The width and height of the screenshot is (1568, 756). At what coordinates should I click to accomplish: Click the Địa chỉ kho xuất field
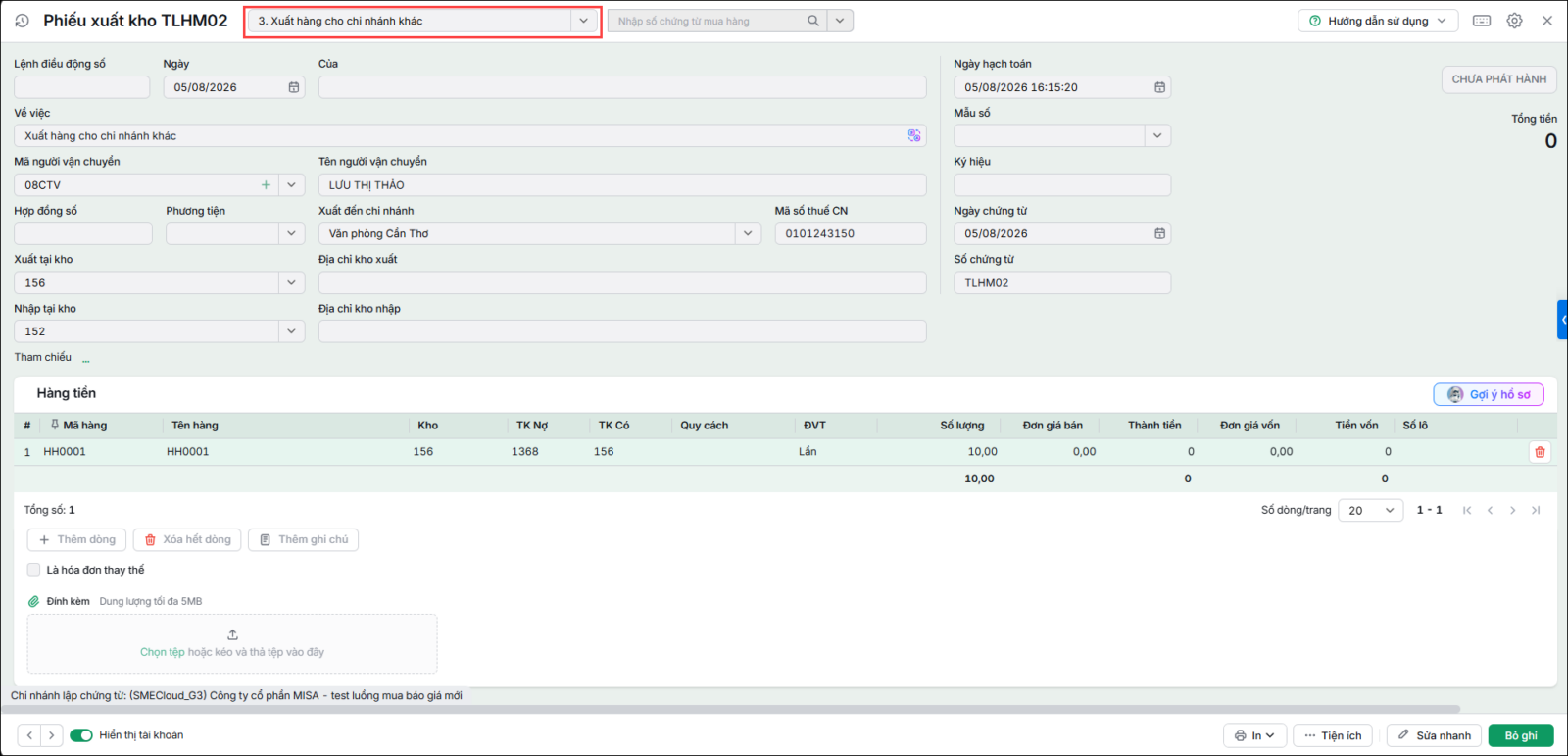[622, 282]
